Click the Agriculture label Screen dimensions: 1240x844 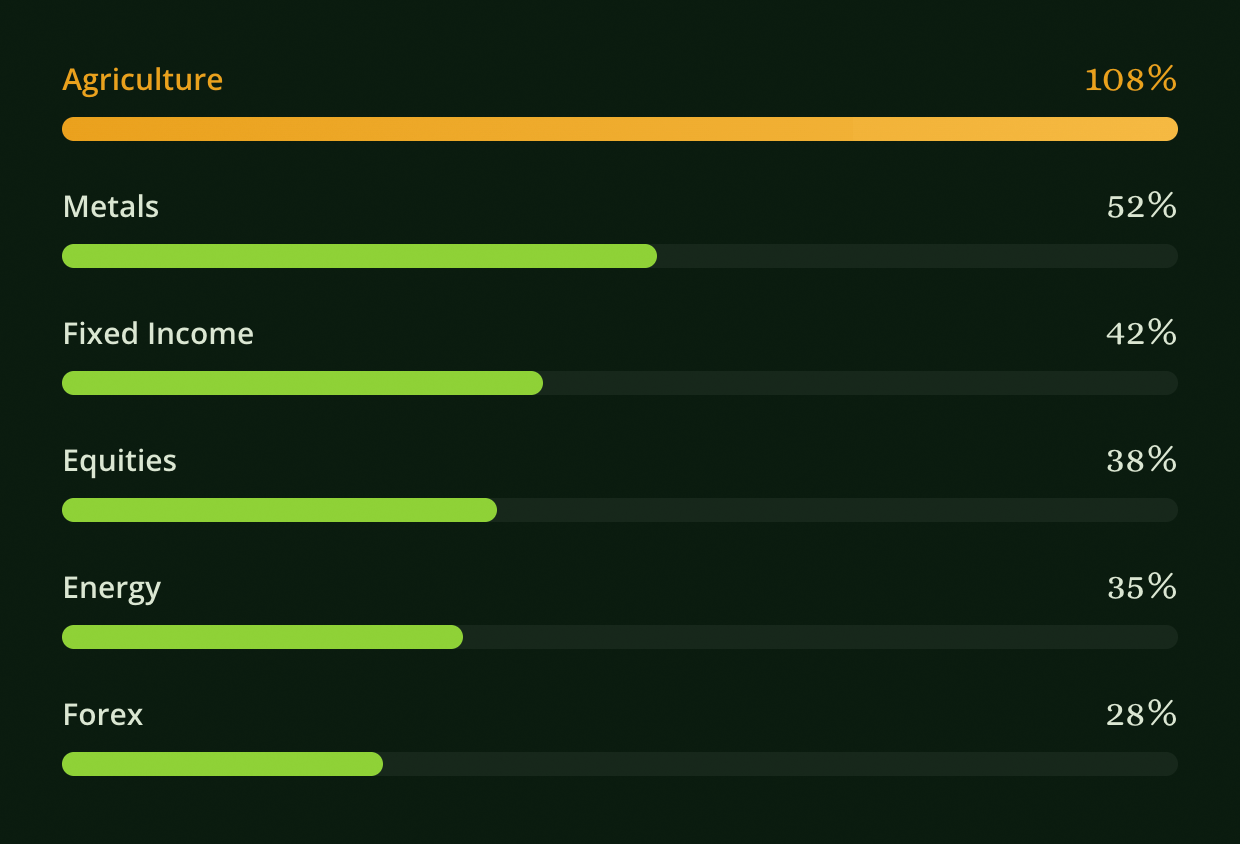click(x=142, y=81)
